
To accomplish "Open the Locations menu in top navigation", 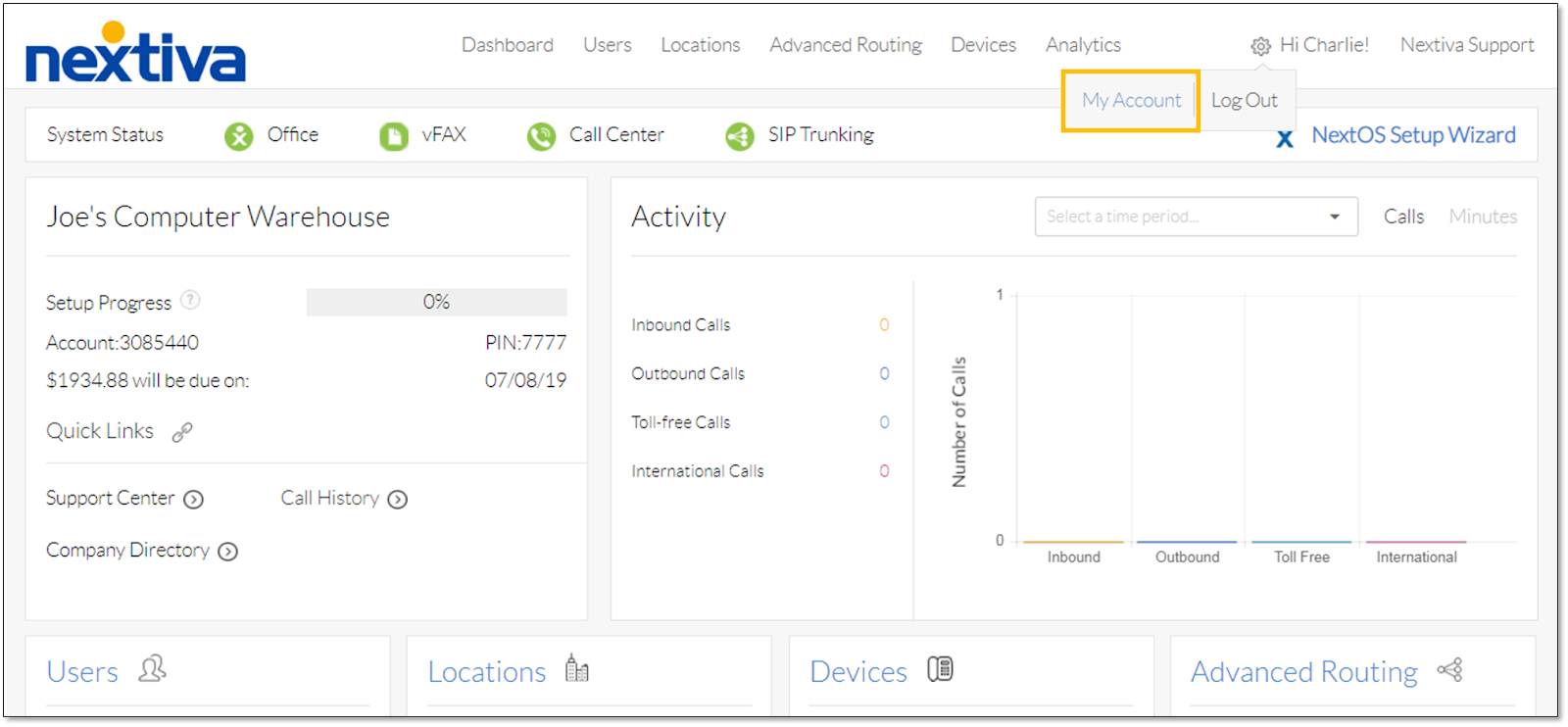I will 701,45.
